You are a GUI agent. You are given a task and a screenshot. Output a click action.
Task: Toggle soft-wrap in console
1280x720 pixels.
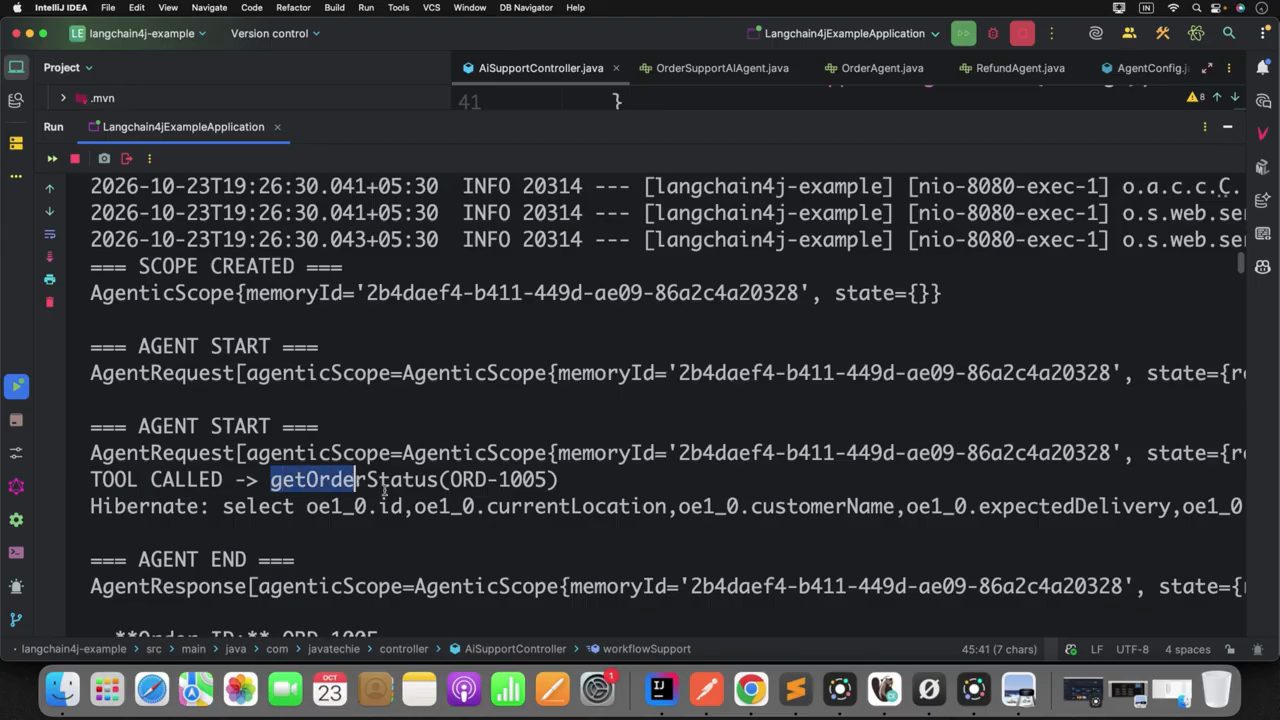point(49,234)
